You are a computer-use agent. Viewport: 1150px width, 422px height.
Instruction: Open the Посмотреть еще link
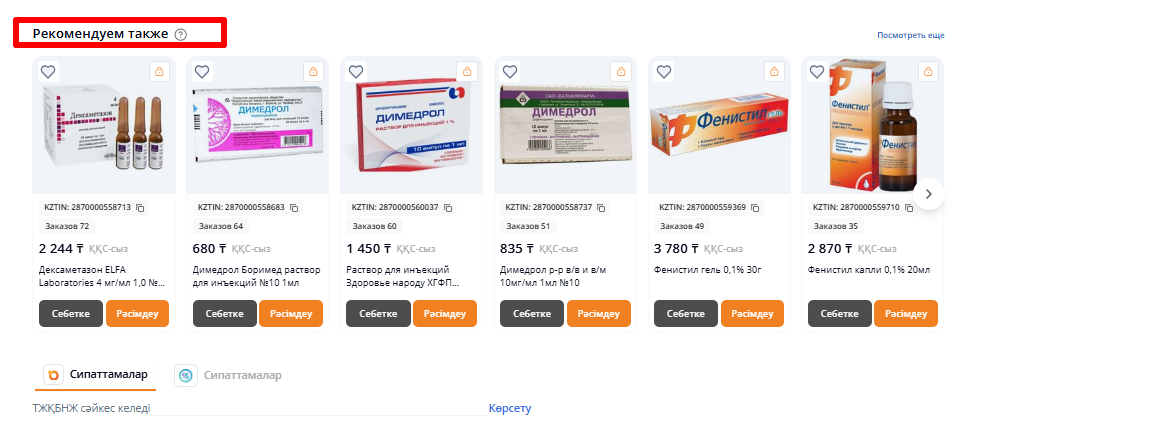pyautogui.click(x=910, y=35)
